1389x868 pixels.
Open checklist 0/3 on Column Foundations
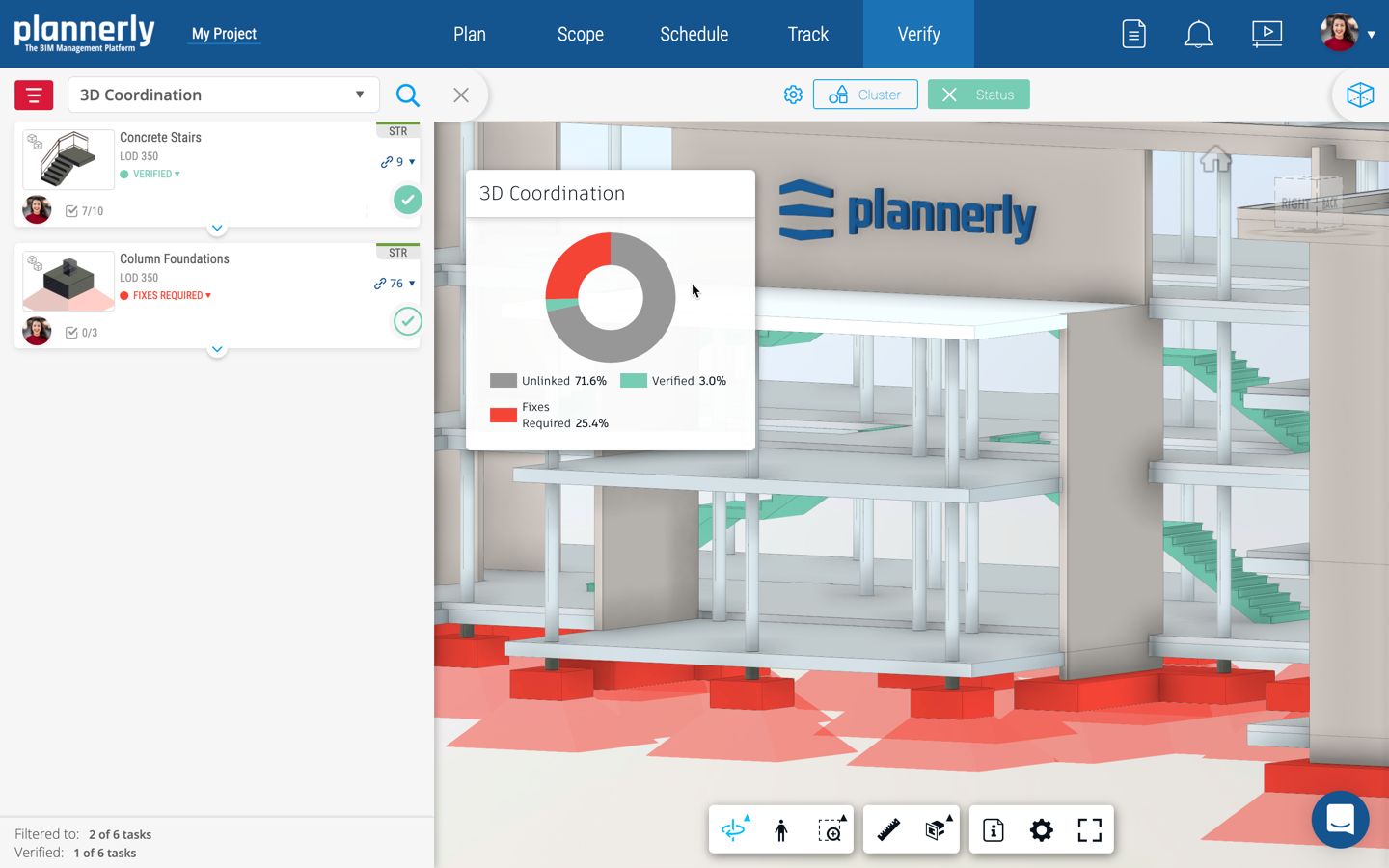[x=81, y=333]
